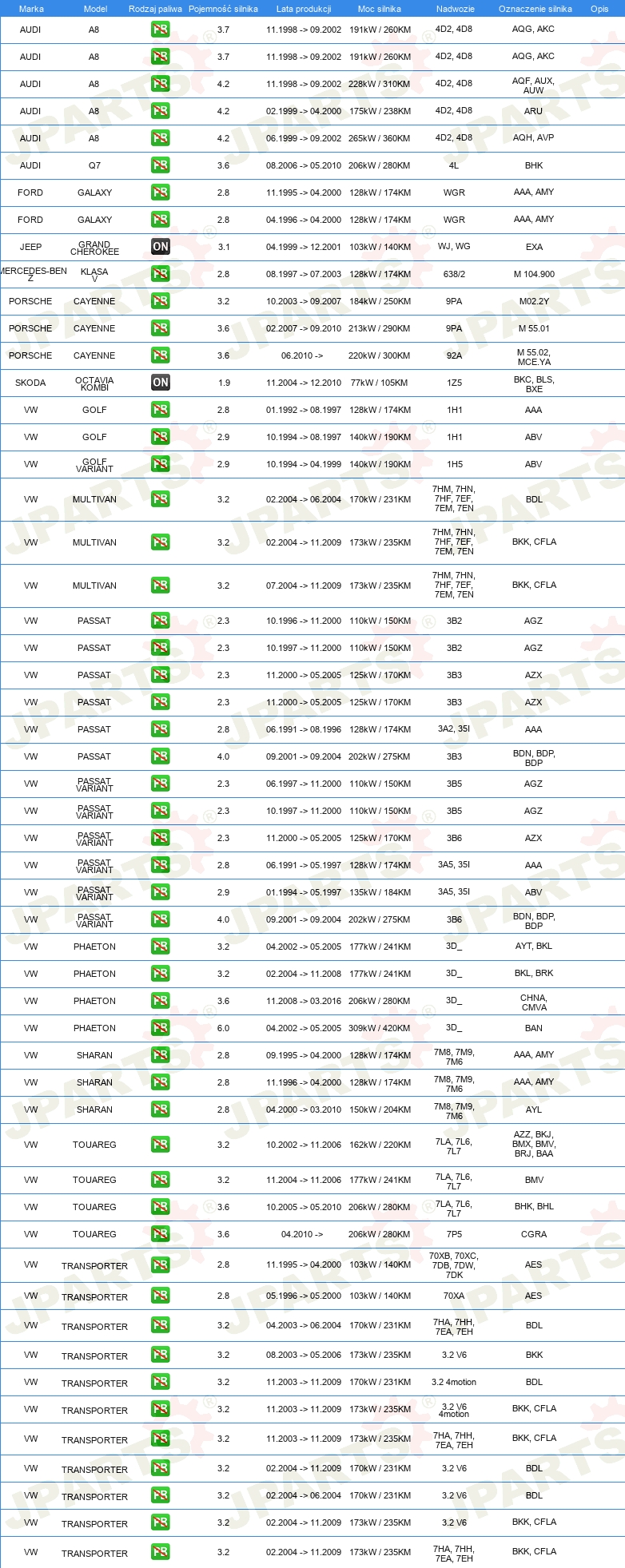Click the PB icon in VW Passat 4.0 3B3 row

coord(161,756)
